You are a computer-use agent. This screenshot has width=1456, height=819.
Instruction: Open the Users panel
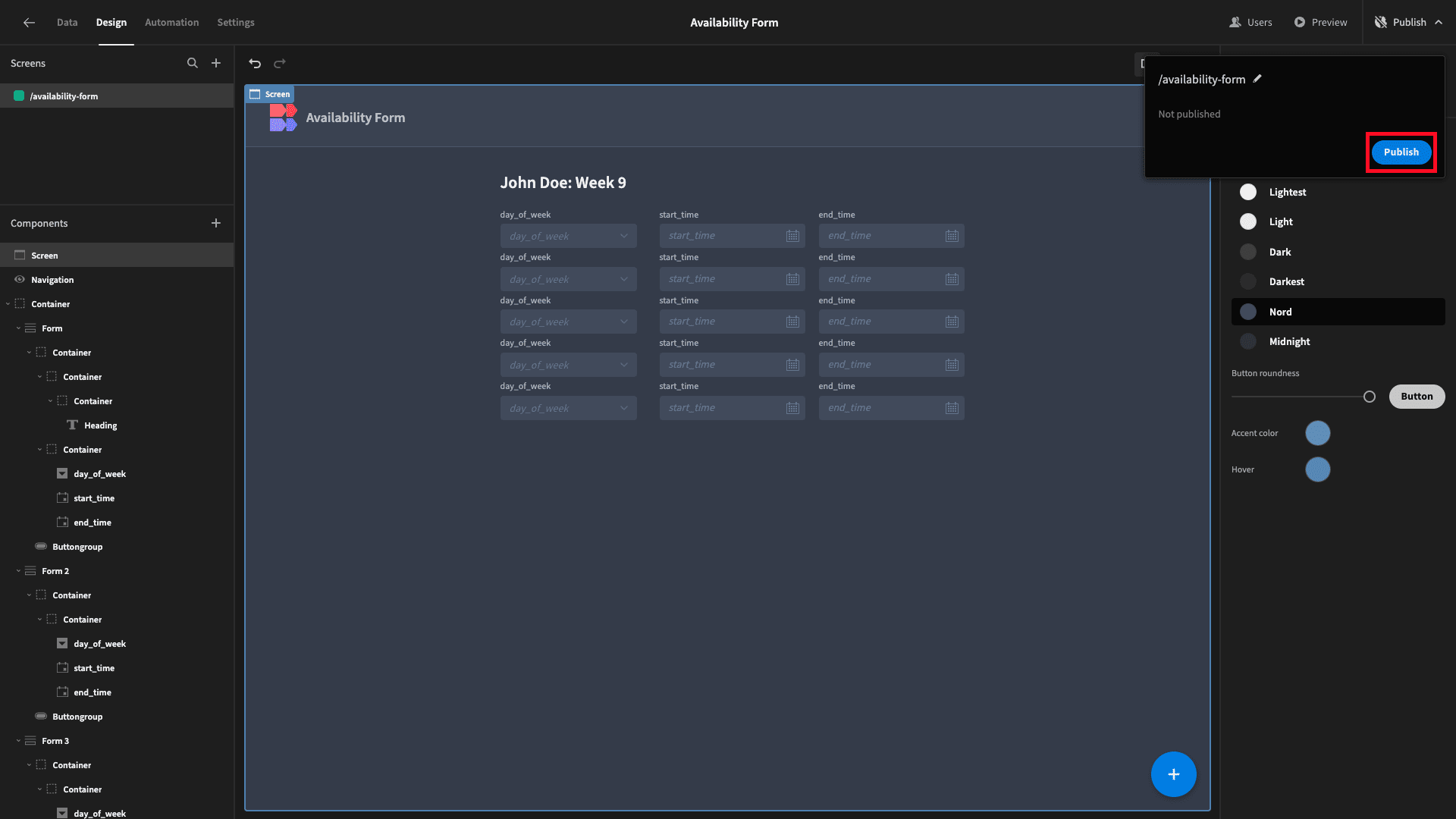tap(1250, 23)
